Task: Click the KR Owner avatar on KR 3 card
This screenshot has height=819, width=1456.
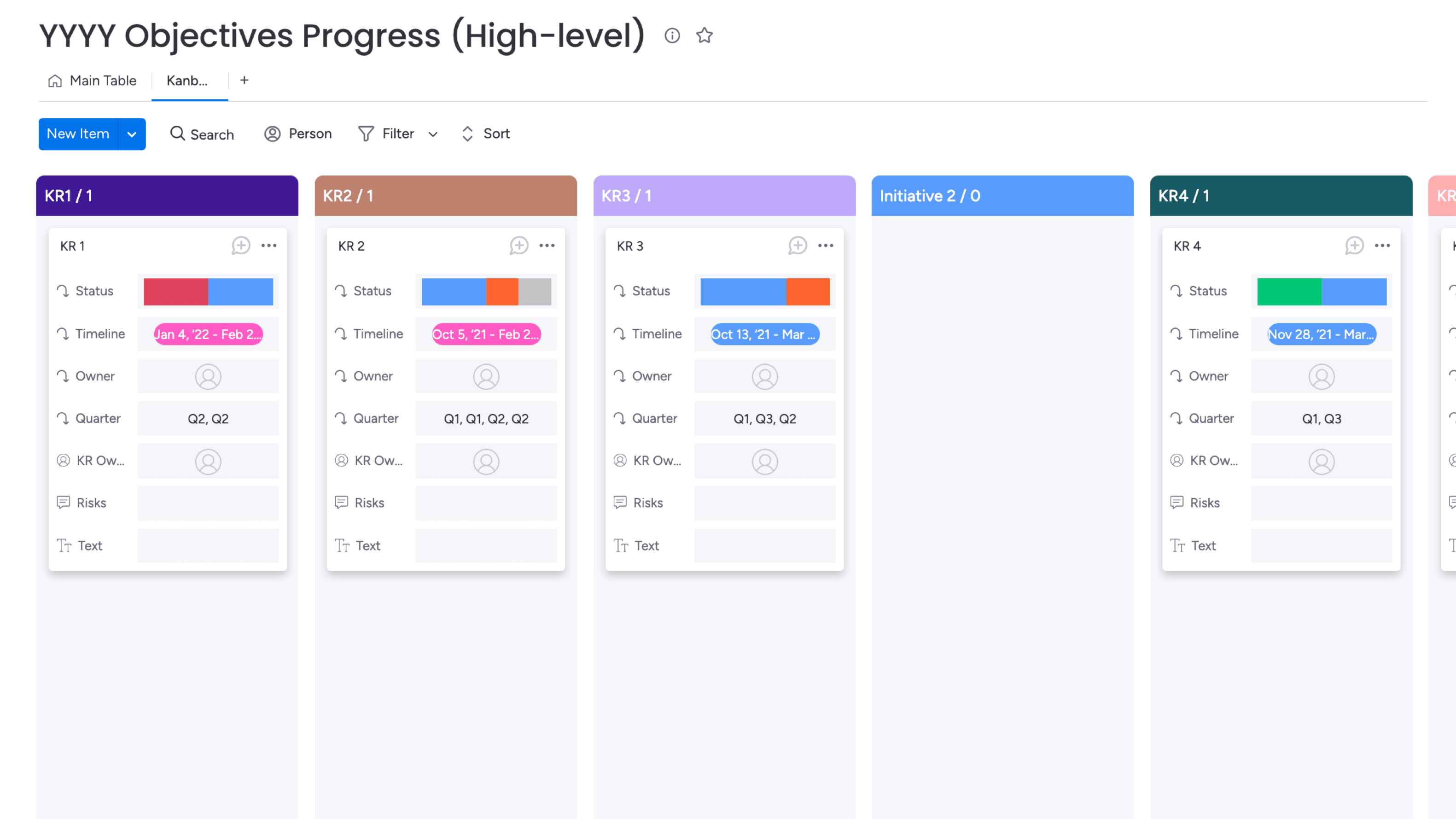Action: tap(765, 461)
